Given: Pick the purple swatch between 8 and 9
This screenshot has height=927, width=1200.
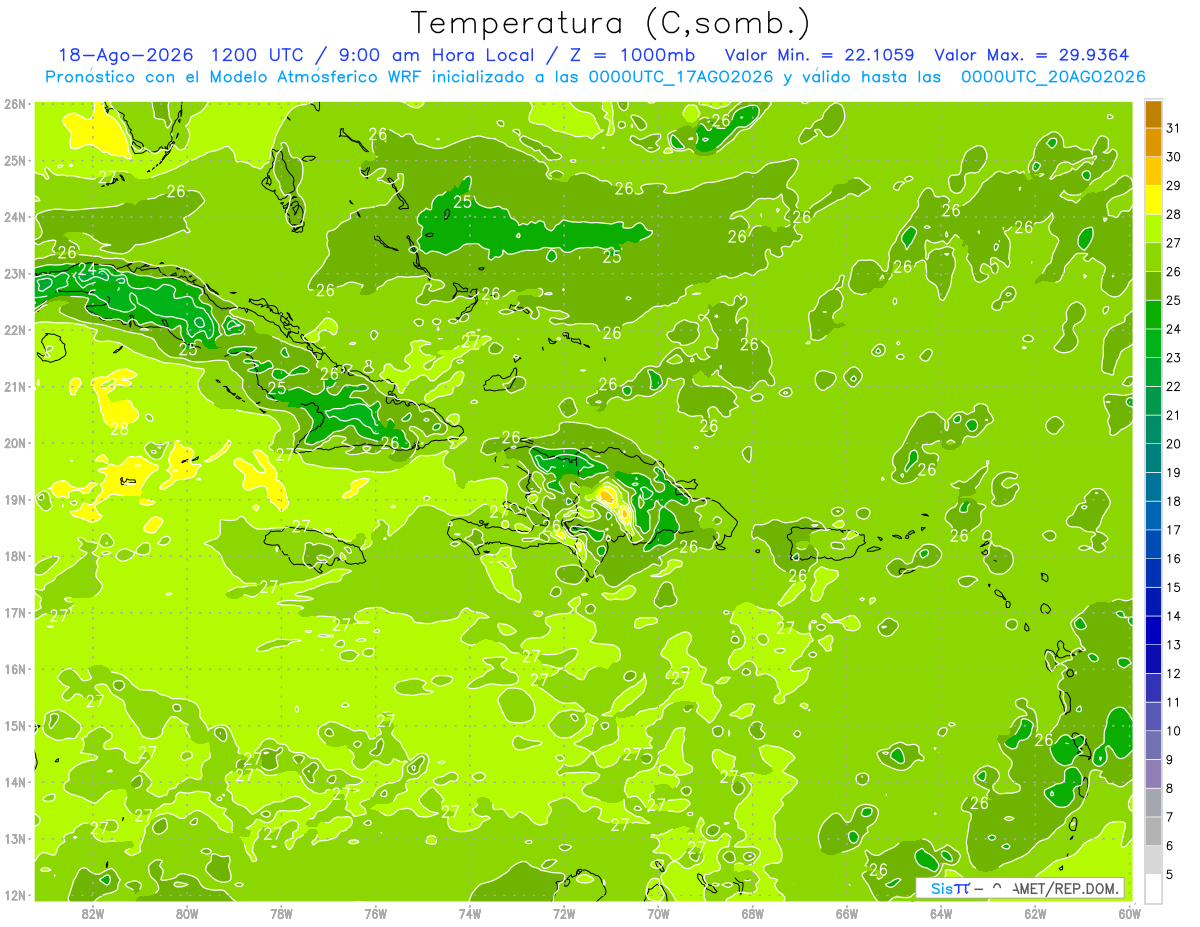Looking at the screenshot, I should pos(1153,774).
